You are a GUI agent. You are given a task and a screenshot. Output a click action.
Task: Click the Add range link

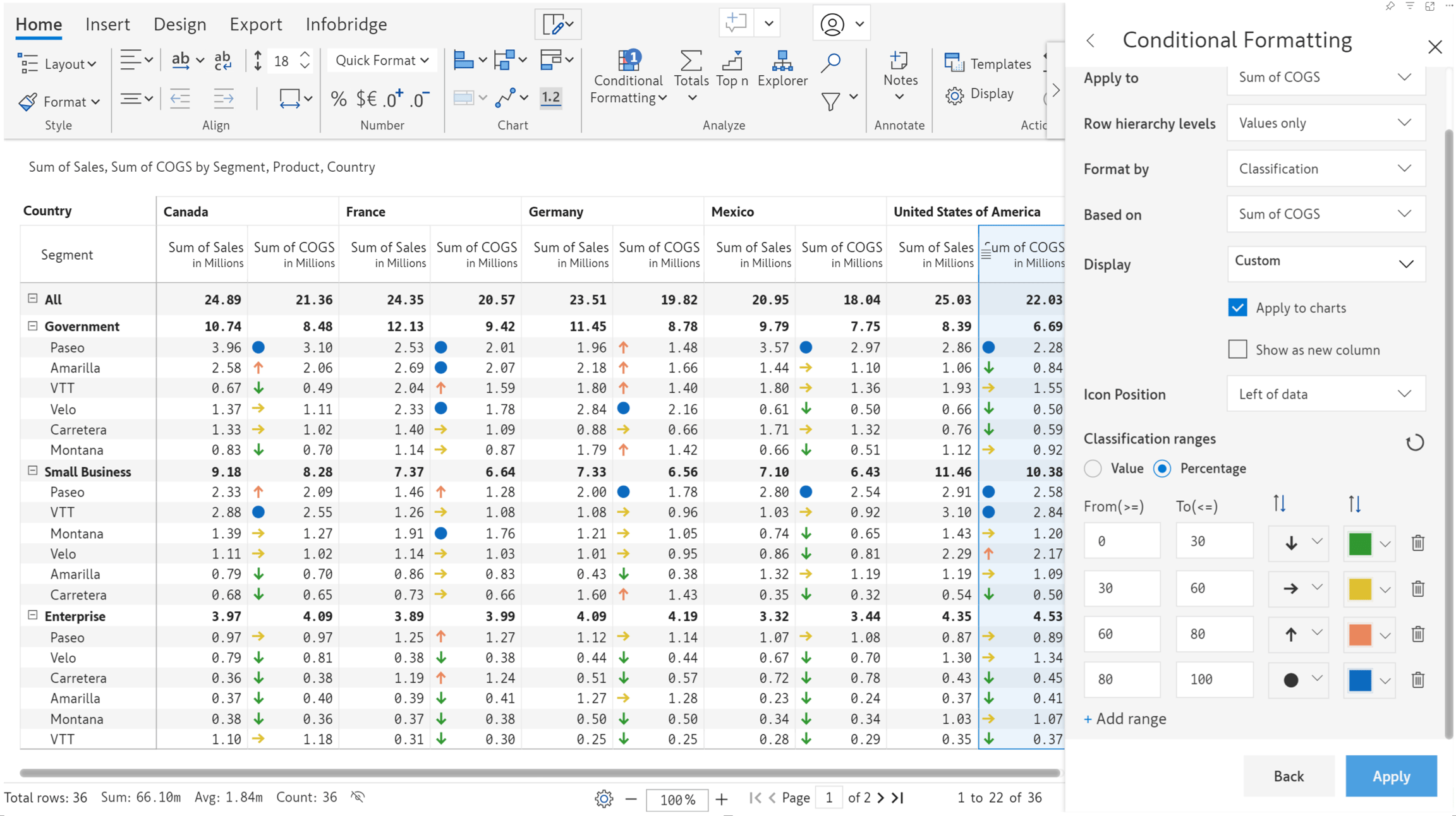coord(1125,719)
